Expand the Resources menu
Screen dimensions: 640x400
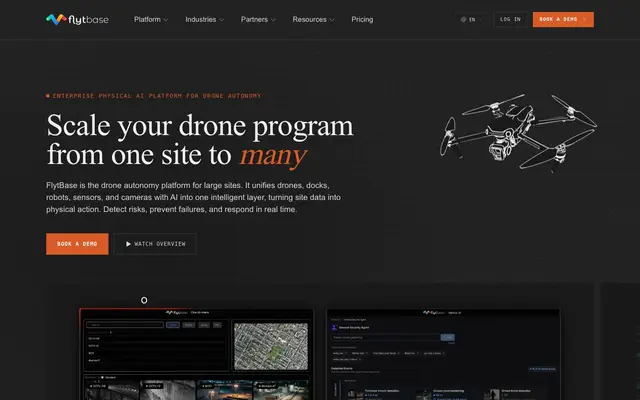313,20
